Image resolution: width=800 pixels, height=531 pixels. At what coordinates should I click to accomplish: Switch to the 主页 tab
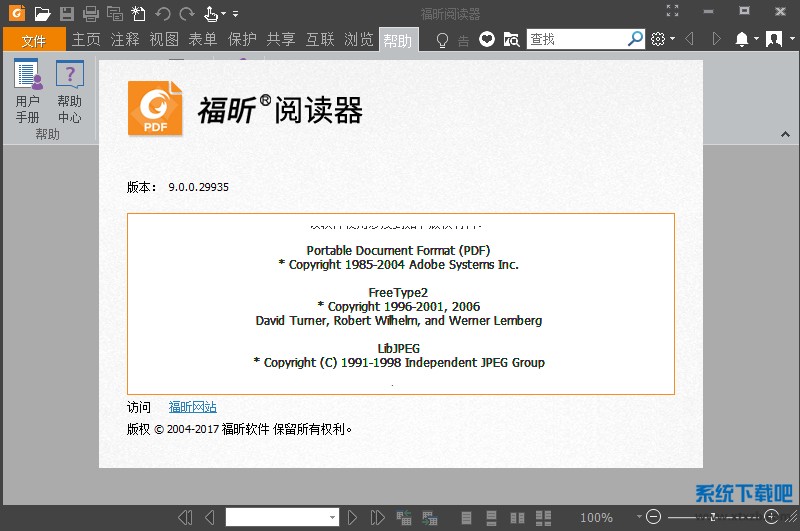pos(86,39)
